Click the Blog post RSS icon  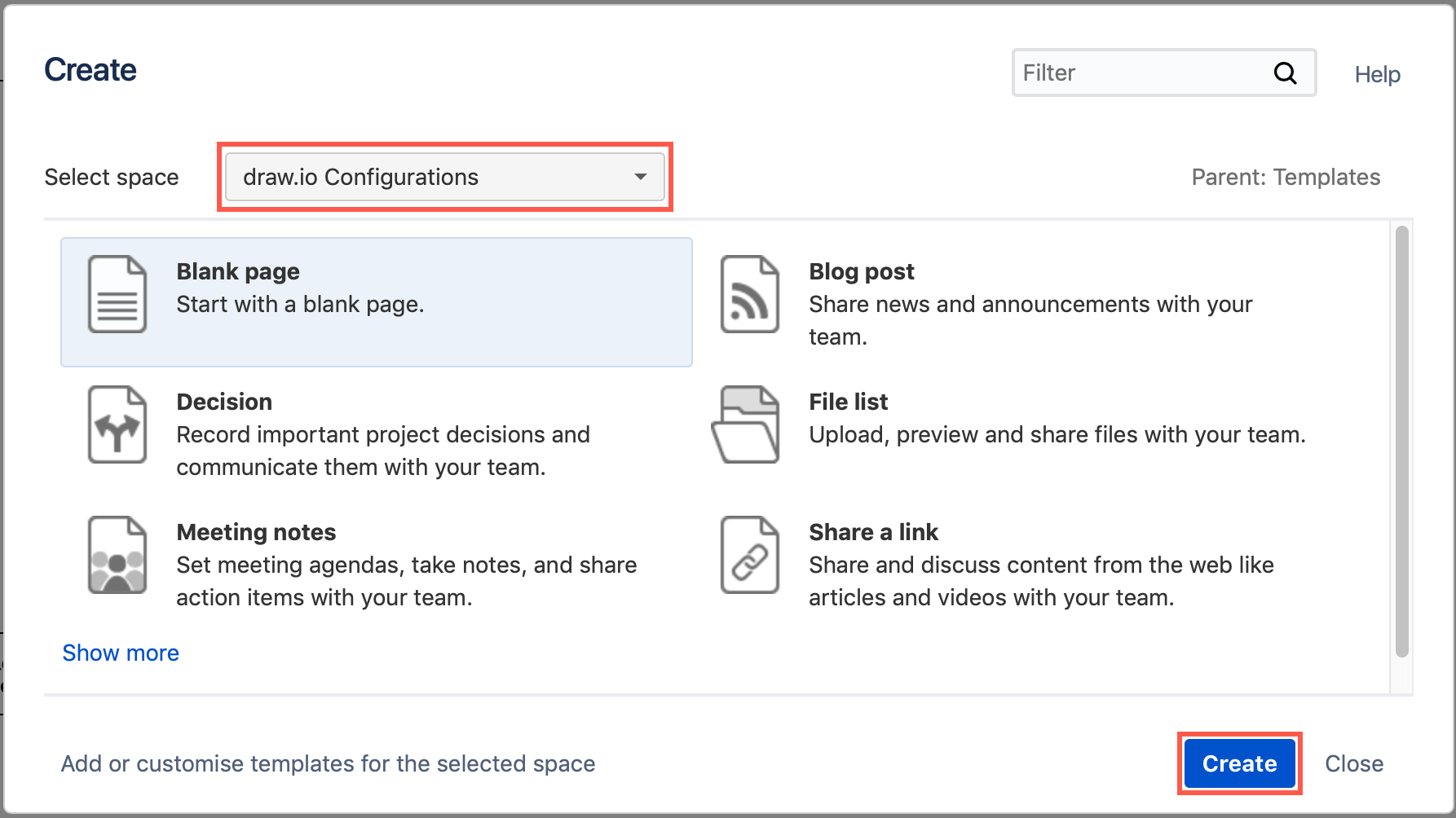tap(748, 295)
